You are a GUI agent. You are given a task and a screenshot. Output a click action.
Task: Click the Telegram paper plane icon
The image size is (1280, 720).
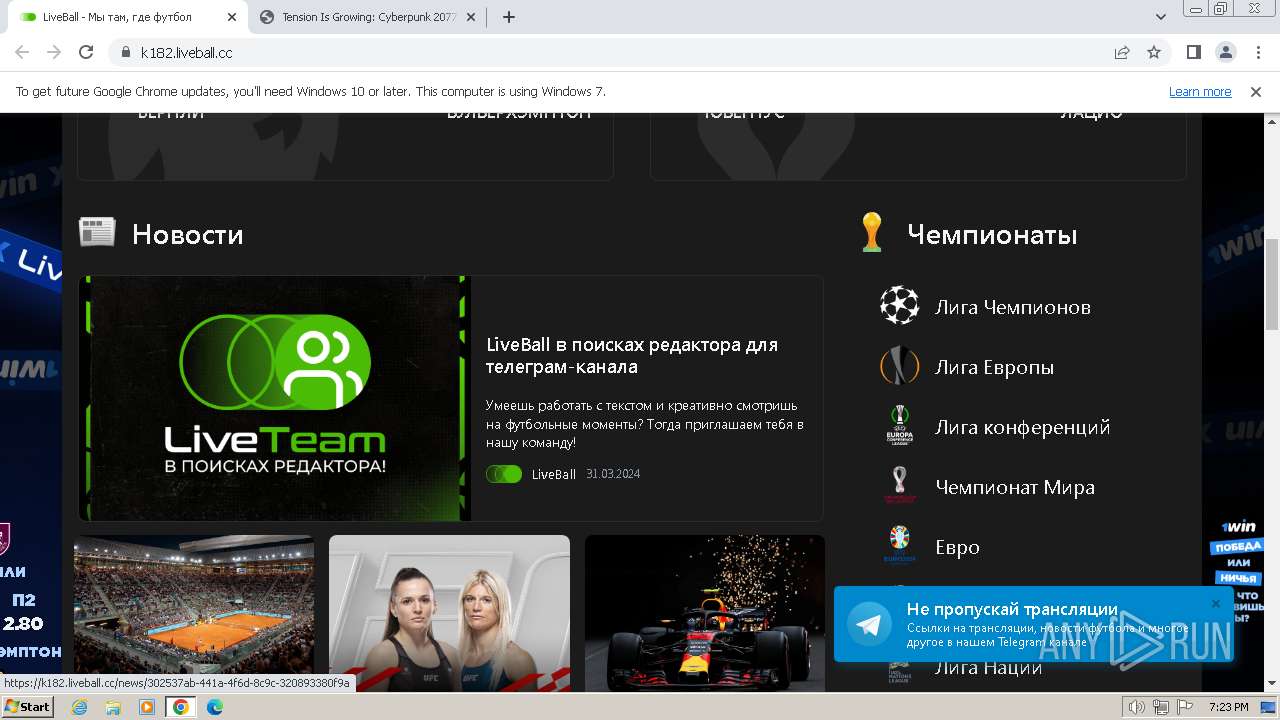click(869, 624)
